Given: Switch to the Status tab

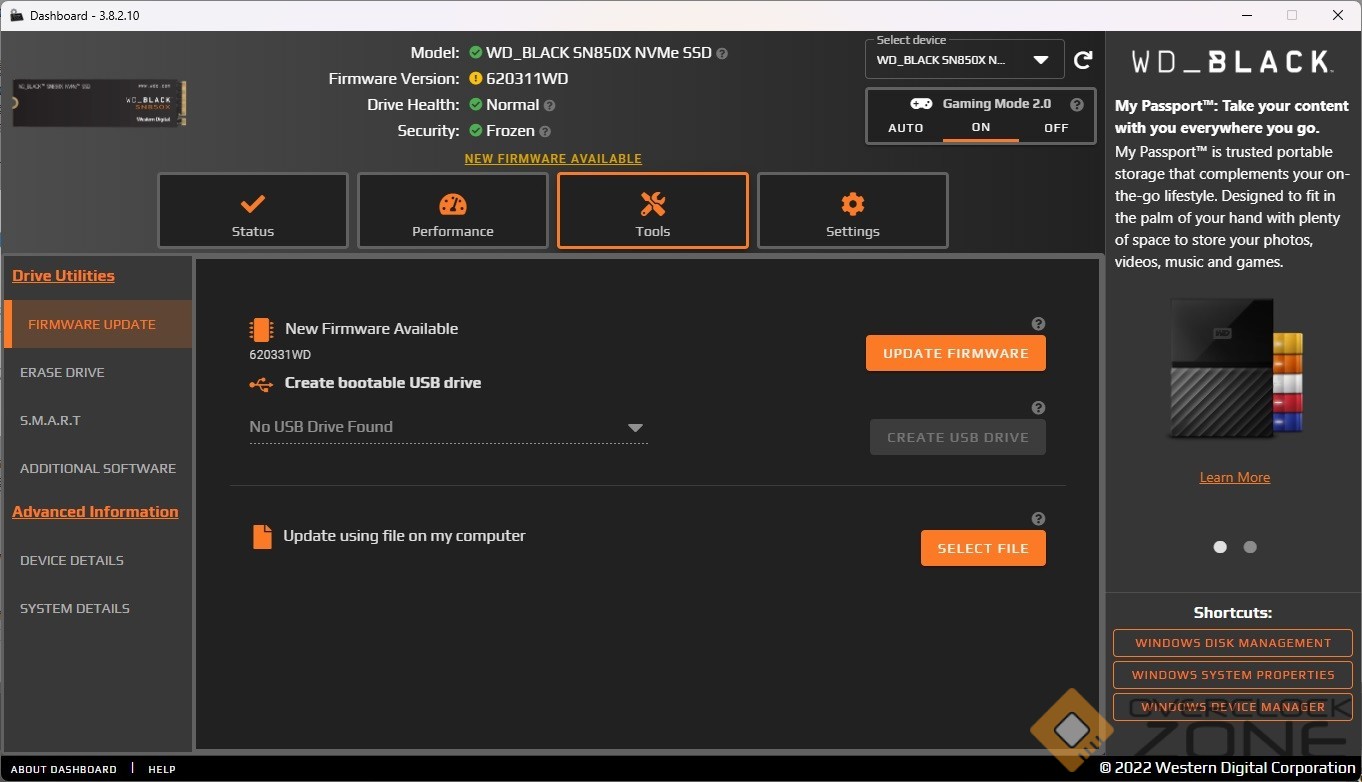Looking at the screenshot, I should pos(253,211).
